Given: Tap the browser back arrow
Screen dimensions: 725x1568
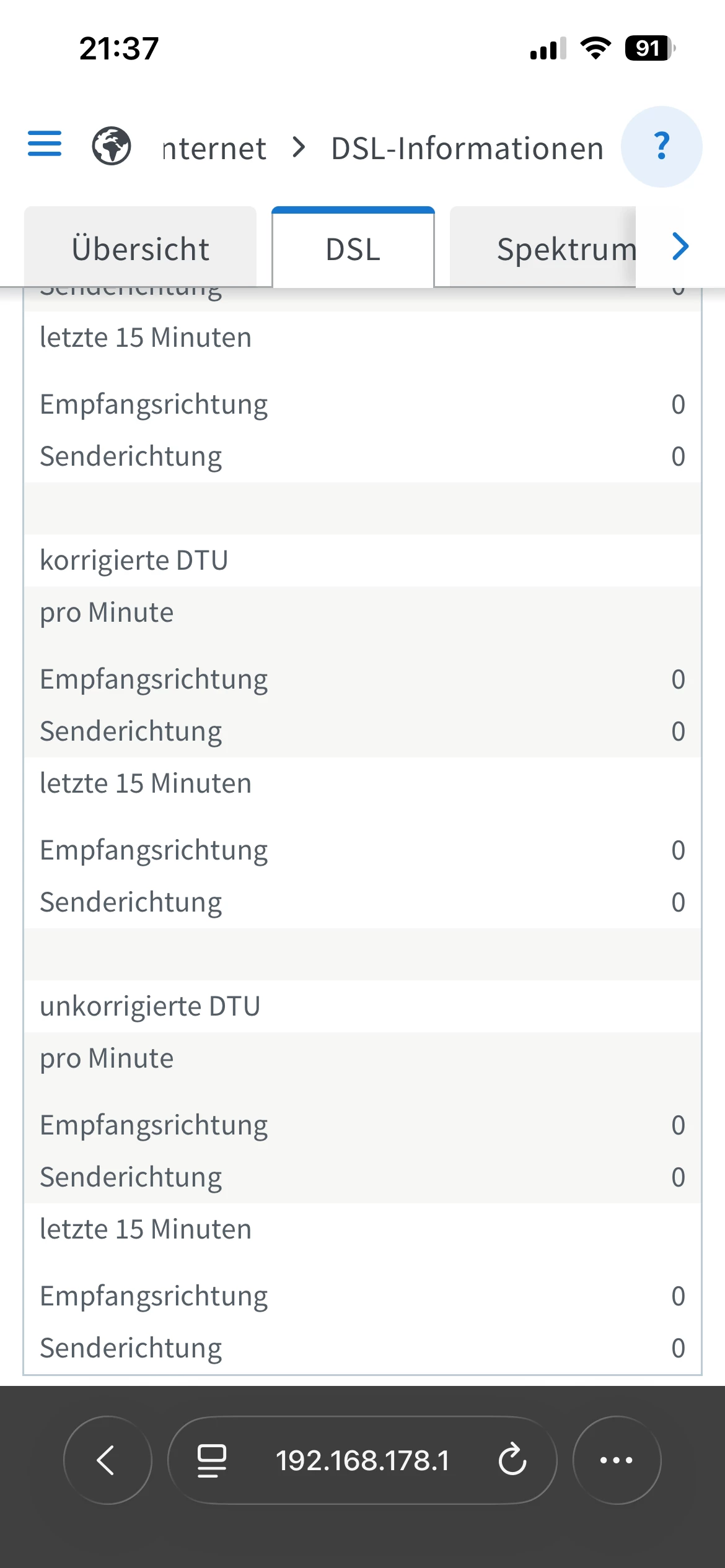Looking at the screenshot, I should (x=107, y=1460).
